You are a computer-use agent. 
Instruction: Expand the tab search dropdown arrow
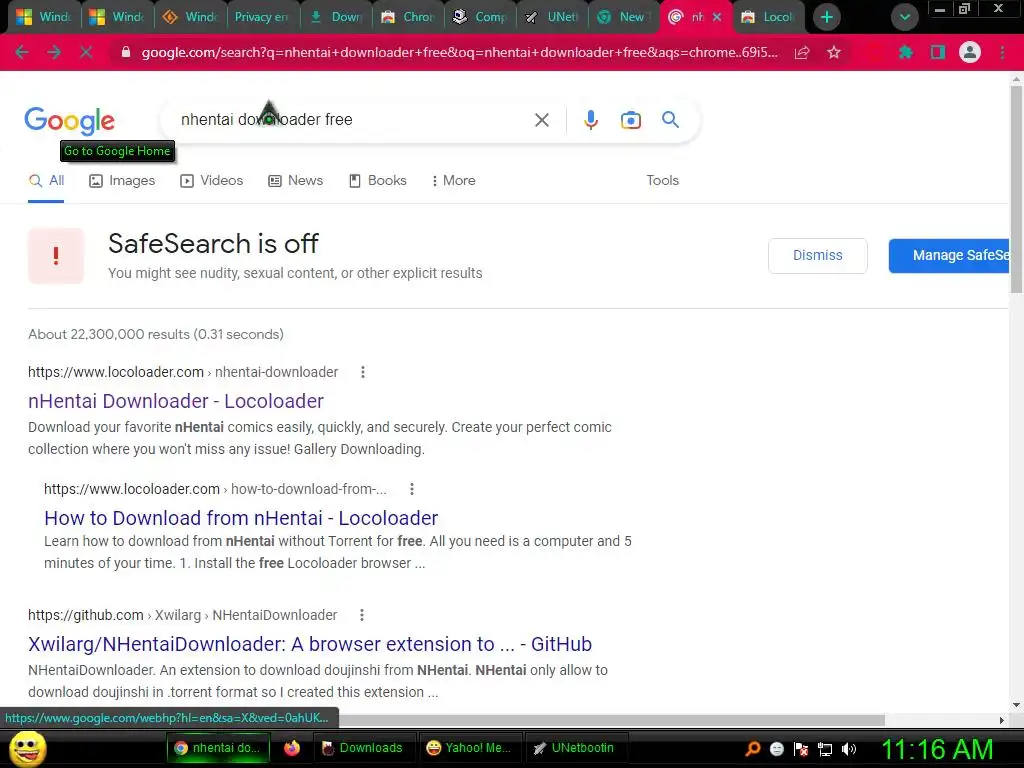point(904,17)
